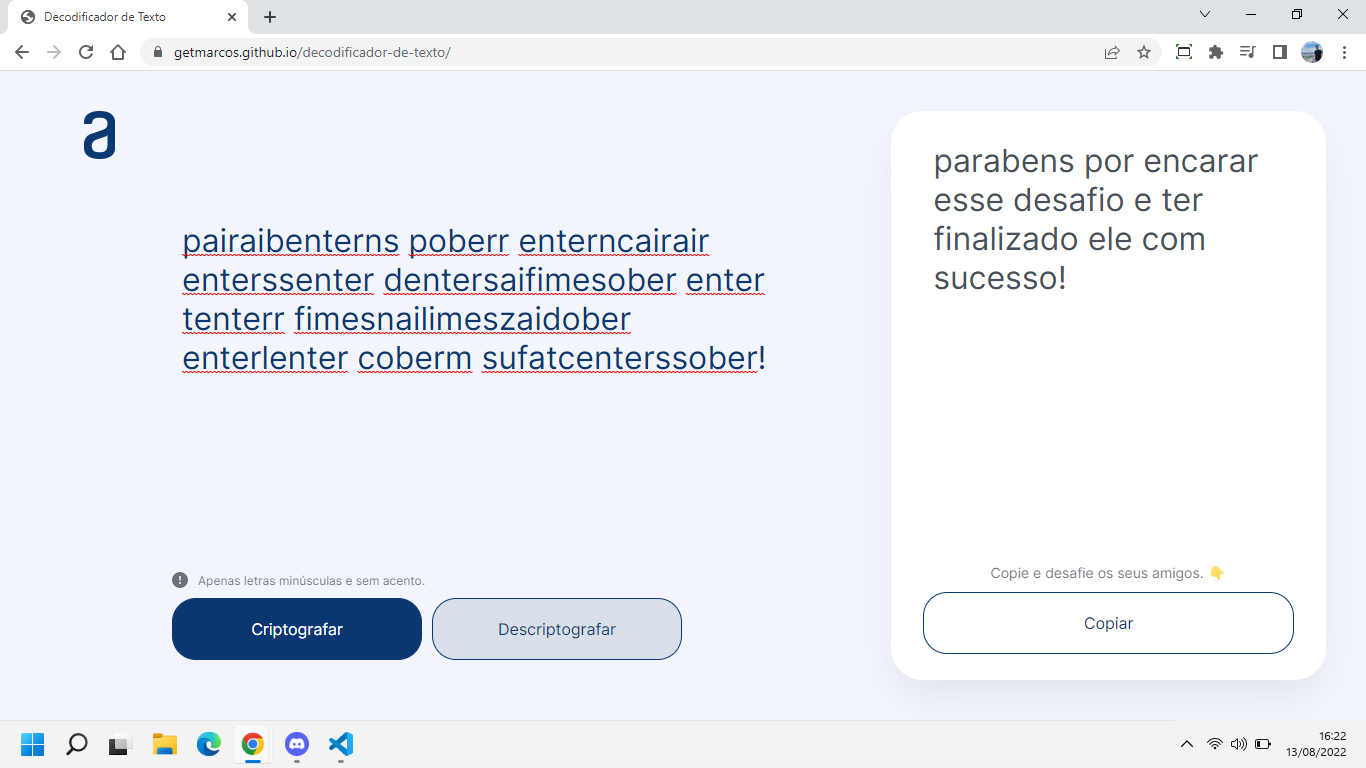1366x768 pixels.
Task: Reload the decoder page
Action: click(85, 51)
